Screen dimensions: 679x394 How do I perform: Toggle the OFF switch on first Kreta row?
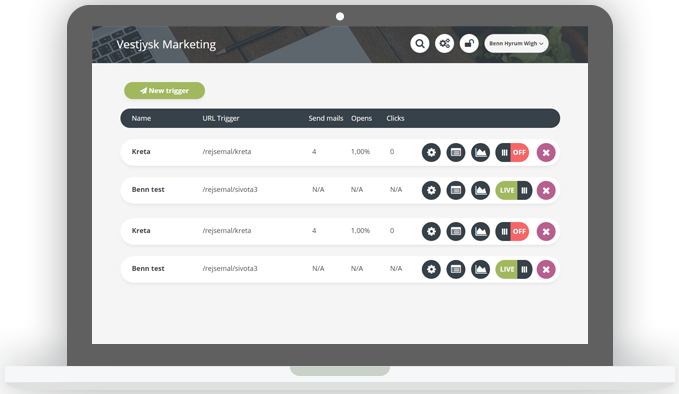tap(512, 152)
